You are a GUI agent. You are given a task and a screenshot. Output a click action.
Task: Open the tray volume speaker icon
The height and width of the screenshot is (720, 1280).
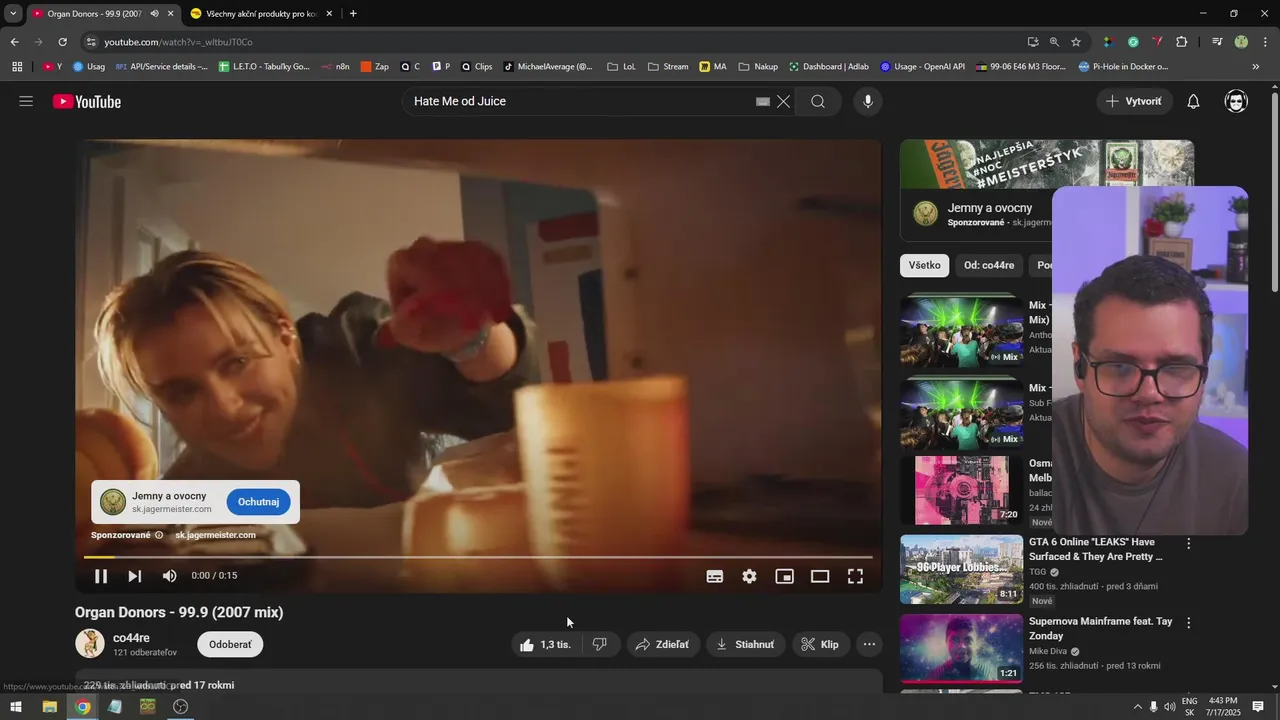pos(1170,707)
